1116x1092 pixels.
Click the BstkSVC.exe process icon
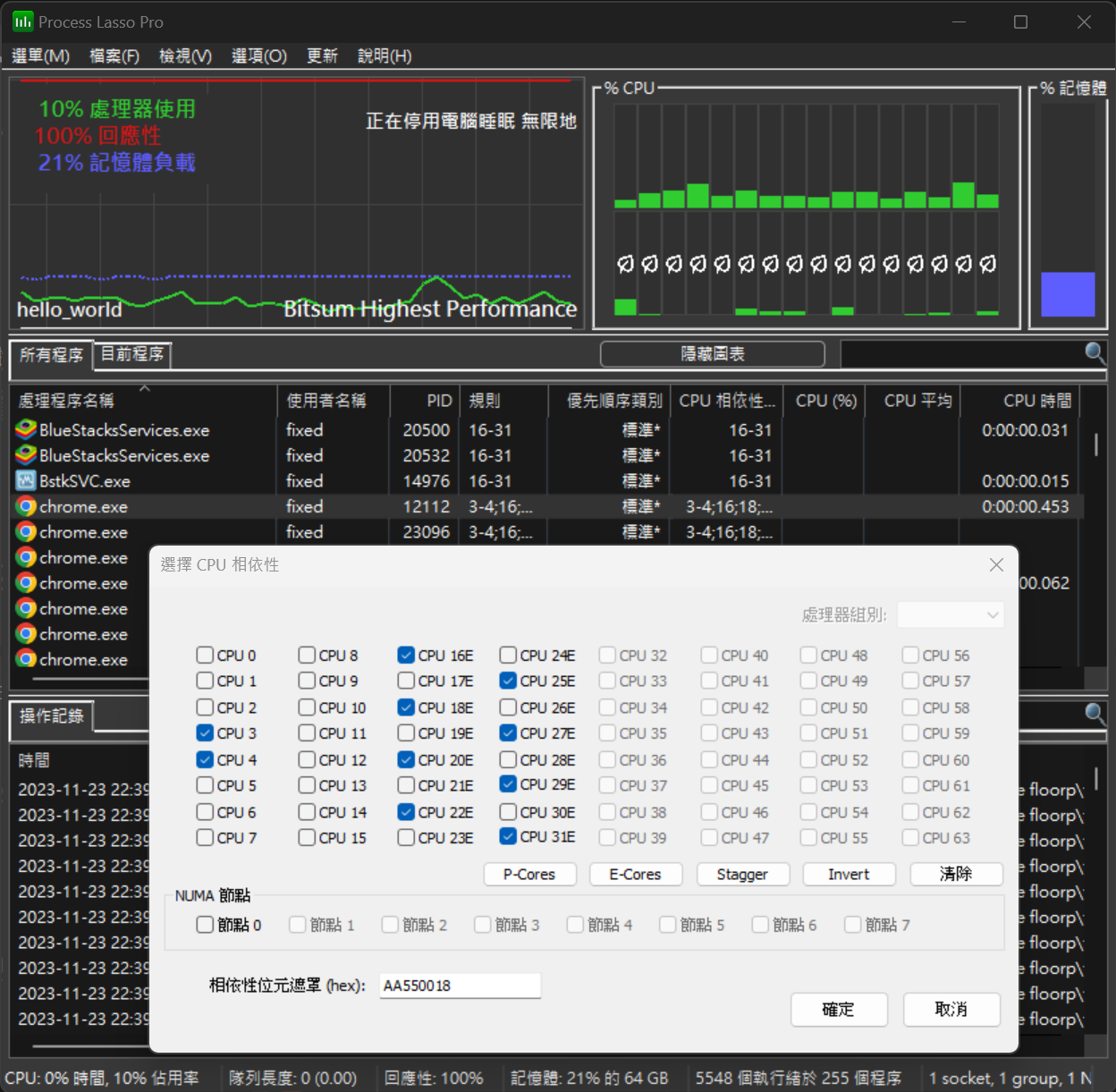(x=24, y=480)
